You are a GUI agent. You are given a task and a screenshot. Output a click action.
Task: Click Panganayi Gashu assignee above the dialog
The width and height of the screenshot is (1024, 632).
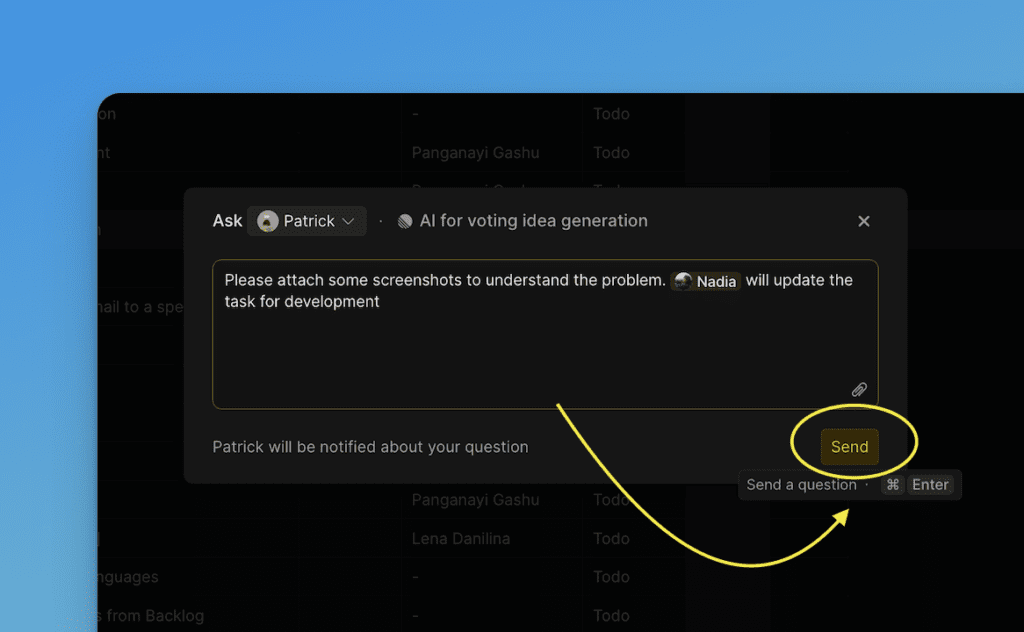coord(475,153)
